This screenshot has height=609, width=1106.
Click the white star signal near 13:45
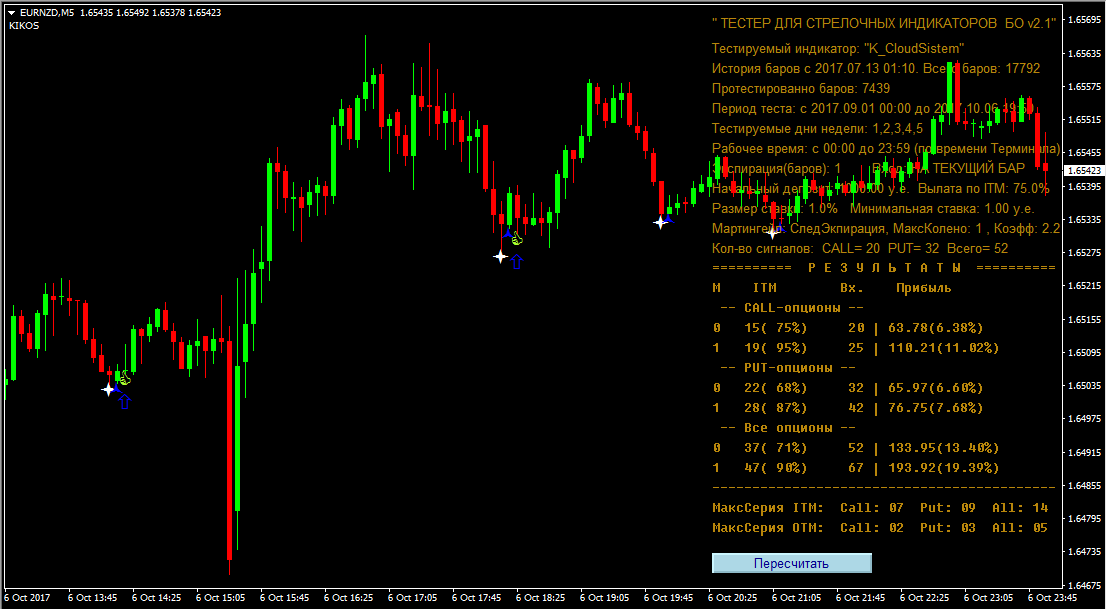109,389
